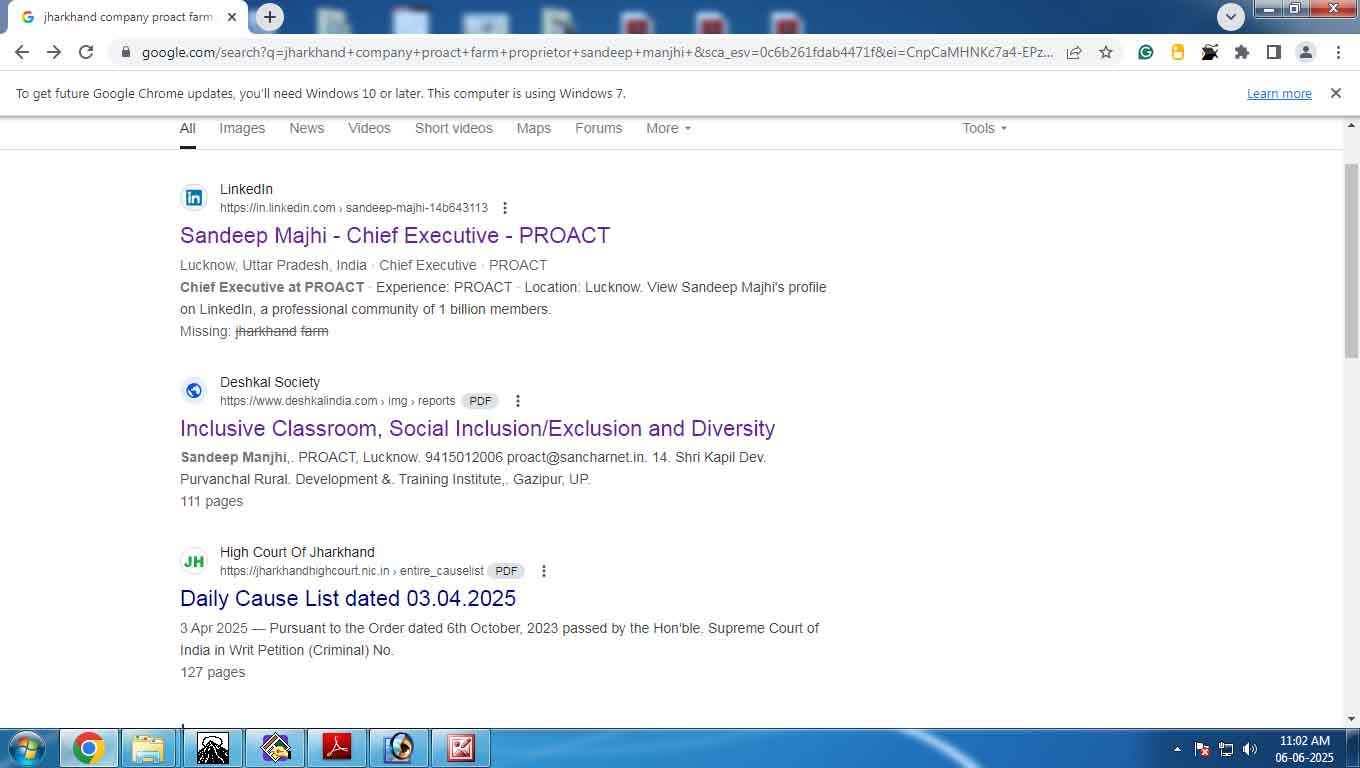Click the "111 pages" text
Viewport: 1360px width, 768px height.
[211, 501]
